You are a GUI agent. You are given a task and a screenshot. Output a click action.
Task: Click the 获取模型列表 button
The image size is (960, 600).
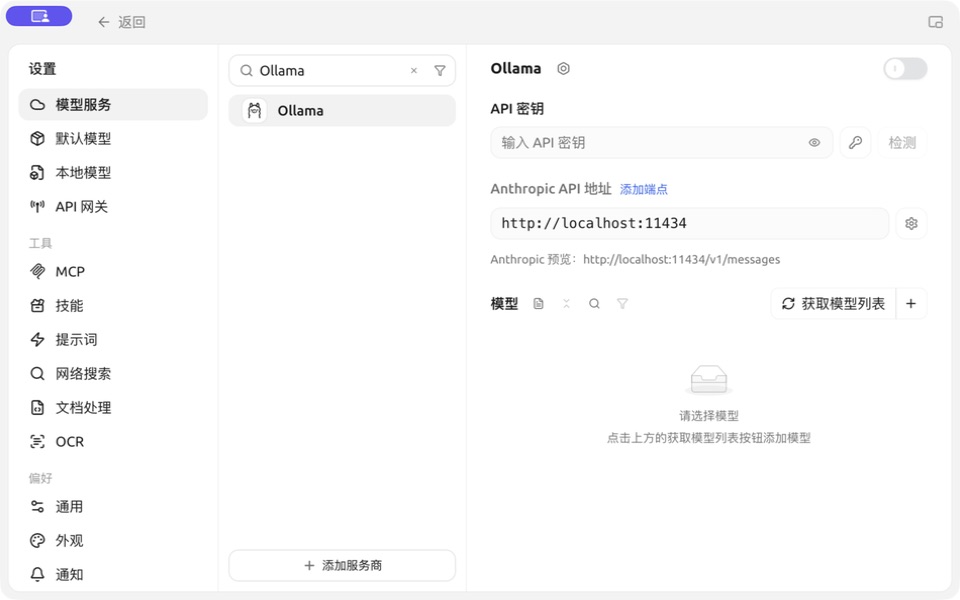click(x=833, y=304)
